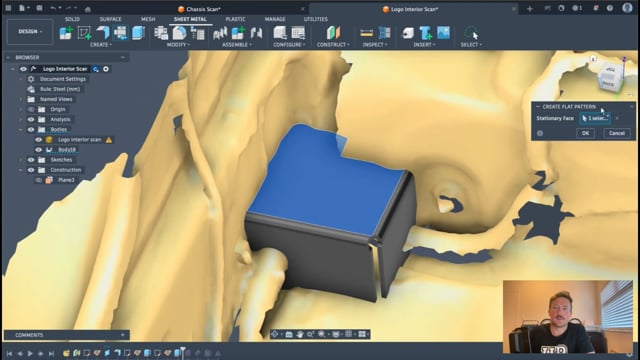This screenshot has width=640, height=360.
Task: Switch to the PLASTIC tab
Action: tap(236, 19)
